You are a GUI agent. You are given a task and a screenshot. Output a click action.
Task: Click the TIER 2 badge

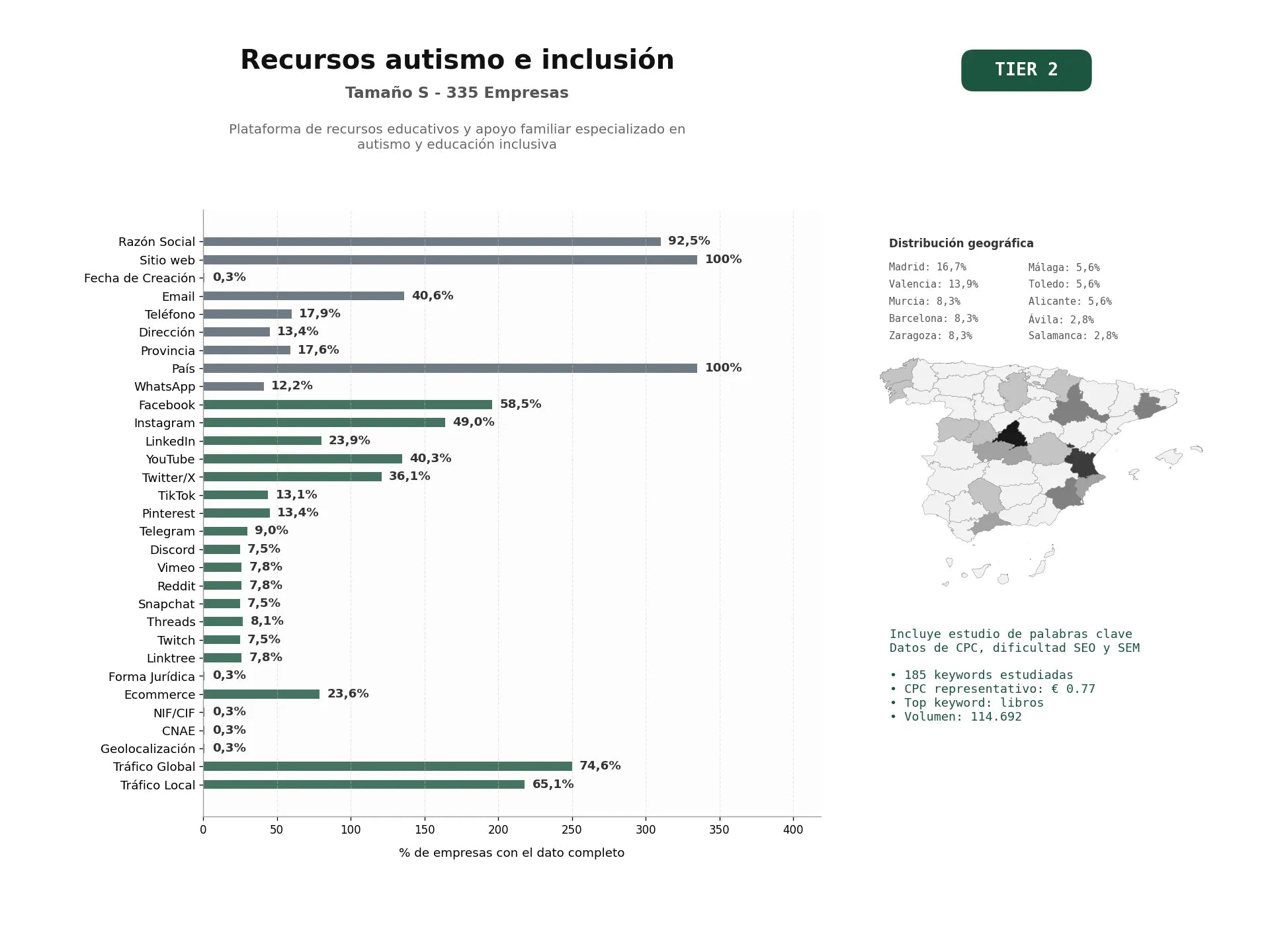pos(1026,70)
